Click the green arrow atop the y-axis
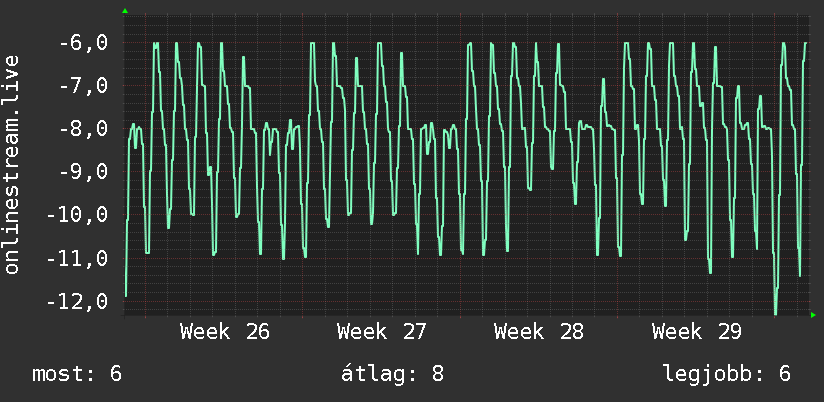The width and height of the screenshot is (824, 402). [125, 11]
